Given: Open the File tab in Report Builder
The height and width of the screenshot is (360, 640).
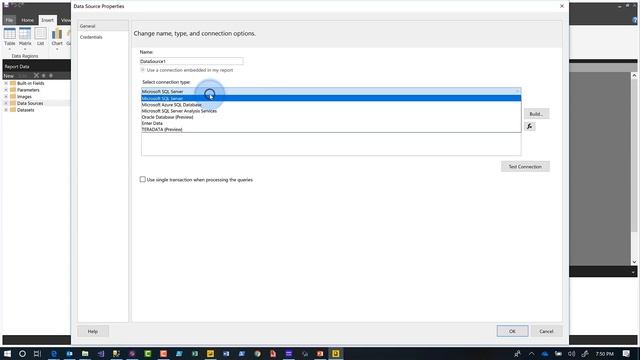Looking at the screenshot, I should coord(9,20).
